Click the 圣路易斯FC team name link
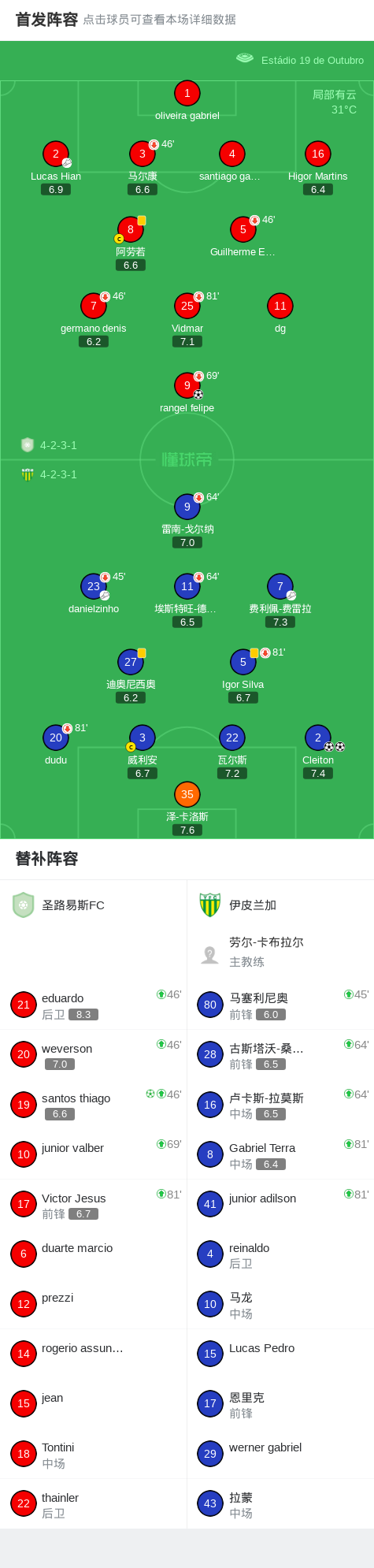 [x=73, y=905]
